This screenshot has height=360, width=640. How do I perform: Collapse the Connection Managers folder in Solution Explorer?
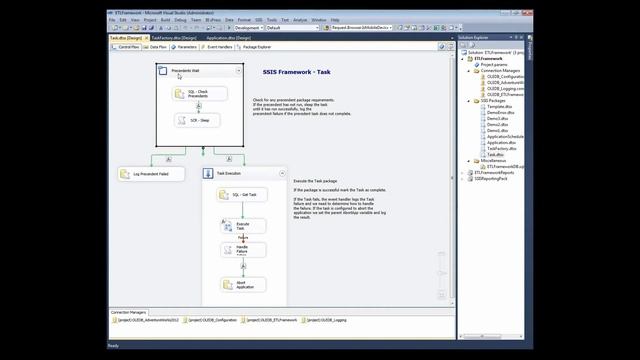[x=469, y=71]
